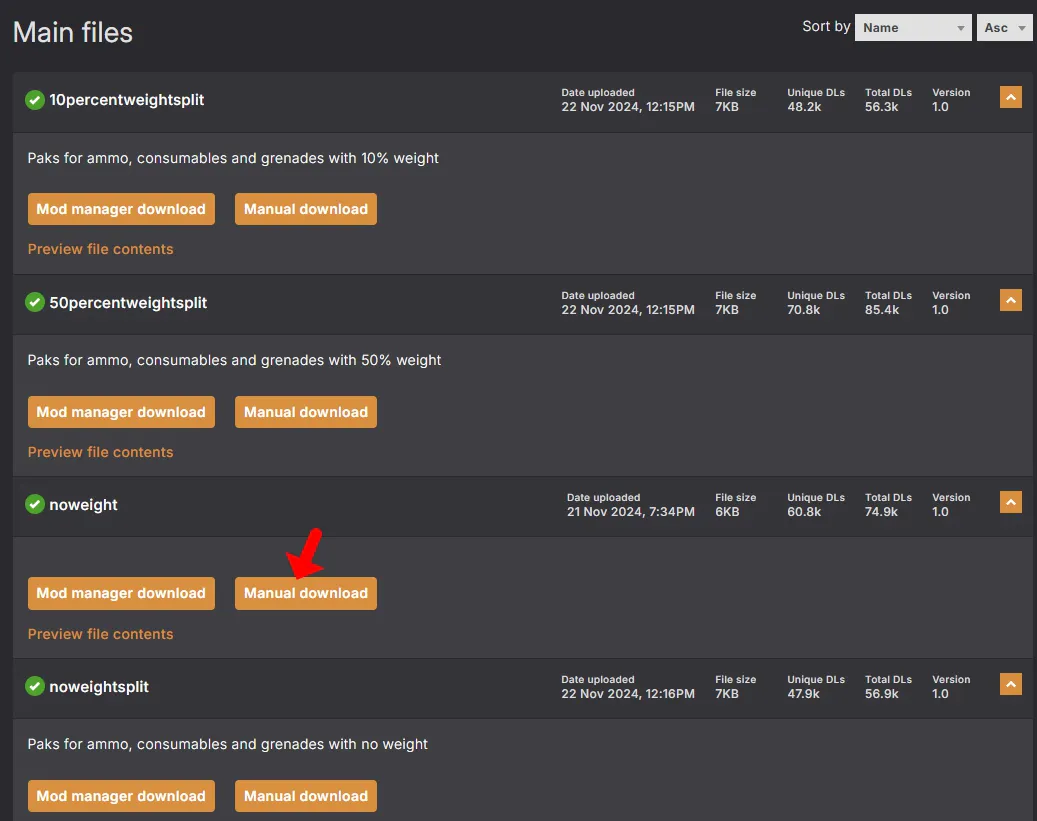The height and width of the screenshot is (821, 1037).
Task: Click green checkmark icon beside noweight
Action: [x=35, y=505]
